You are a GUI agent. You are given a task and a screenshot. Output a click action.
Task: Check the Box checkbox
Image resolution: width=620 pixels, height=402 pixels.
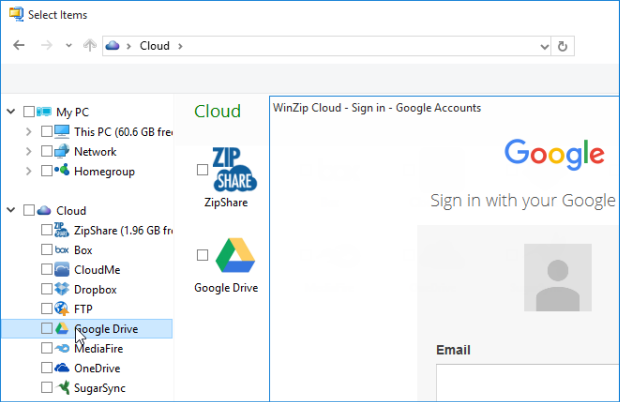[x=47, y=249]
